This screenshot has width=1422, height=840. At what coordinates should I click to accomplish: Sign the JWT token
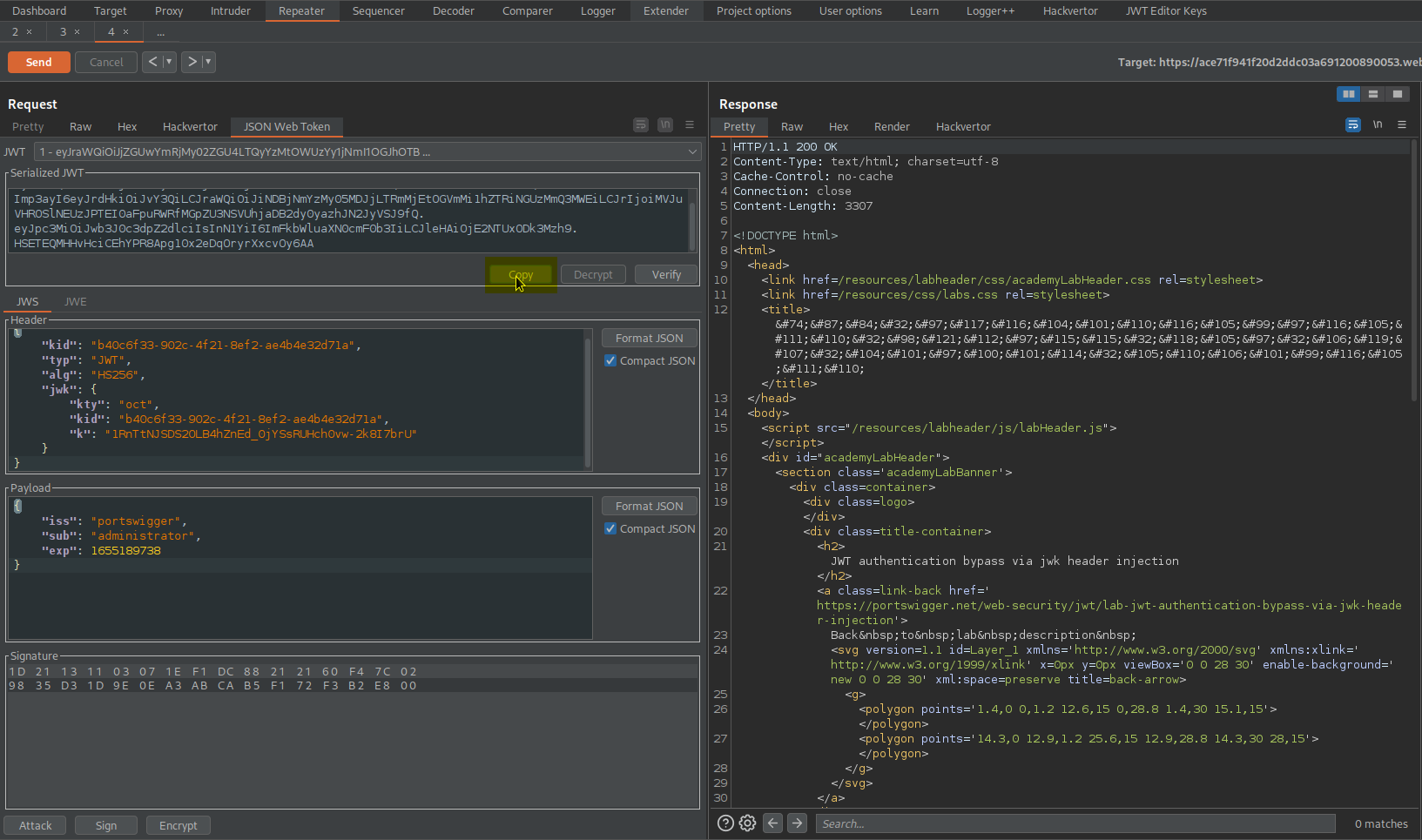pyautogui.click(x=106, y=825)
